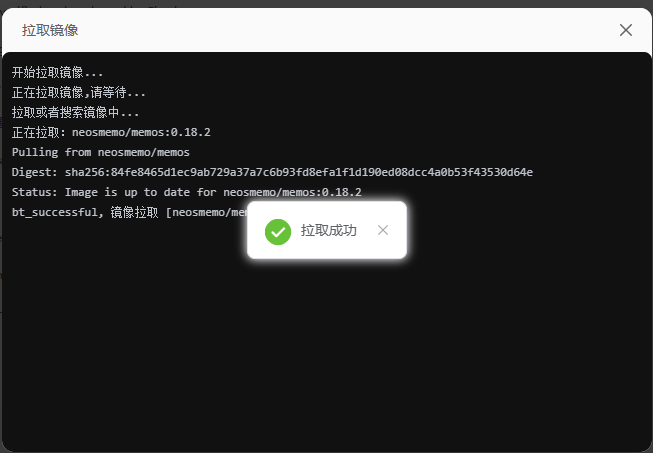Viewport: 653px width, 453px height.
Task: Click the Pulling from neosmemo/memos line
Action: (x=100, y=152)
